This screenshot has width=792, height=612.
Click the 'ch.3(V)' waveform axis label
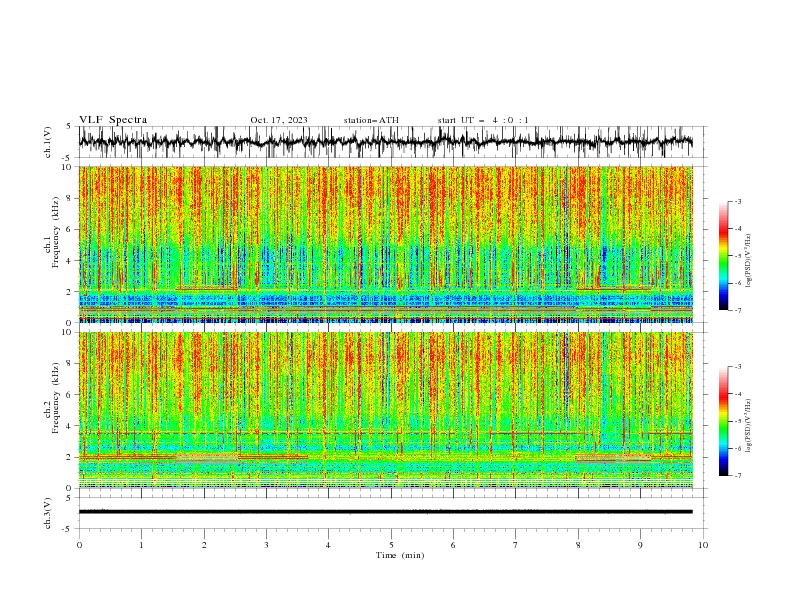(48, 513)
